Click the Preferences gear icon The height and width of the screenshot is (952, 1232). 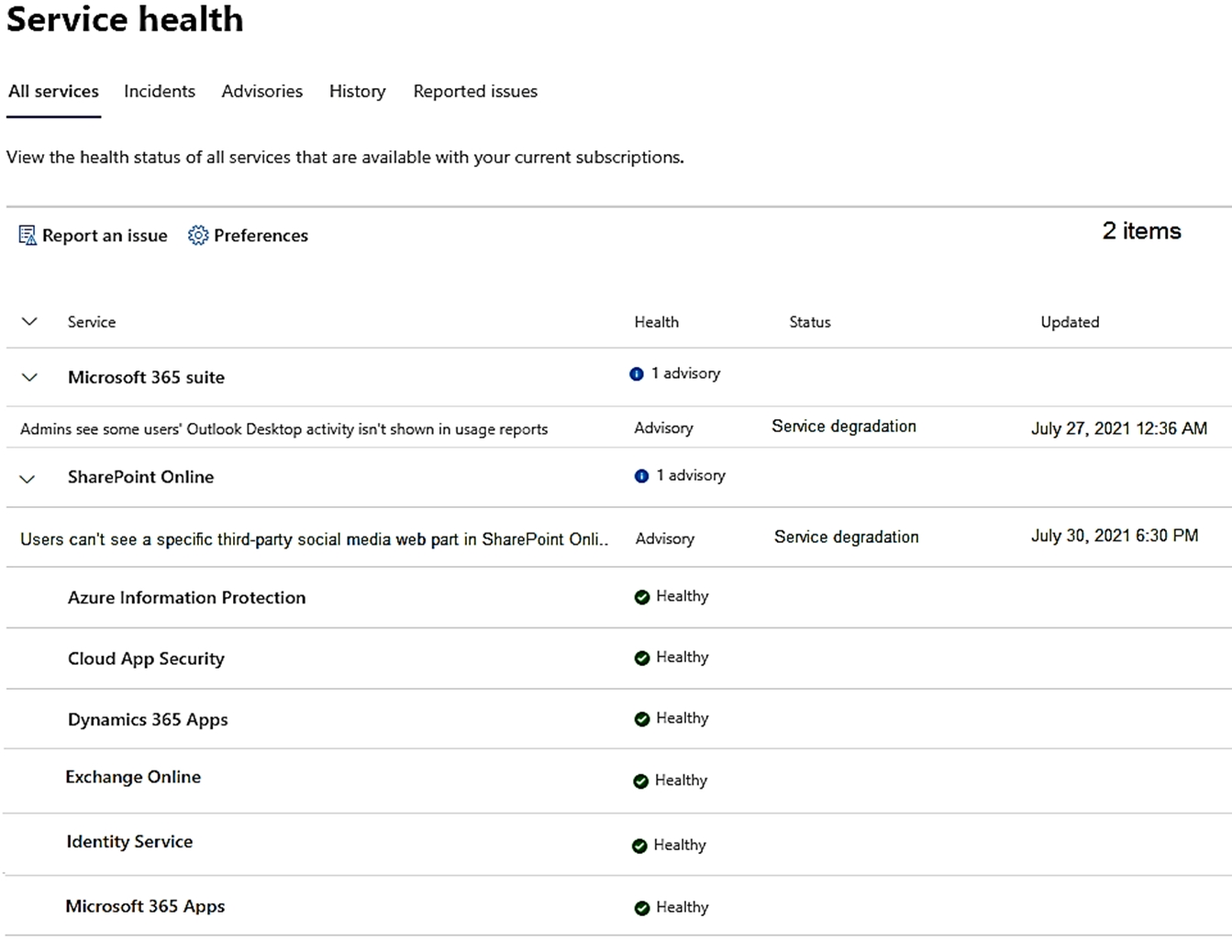click(x=198, y=236)
